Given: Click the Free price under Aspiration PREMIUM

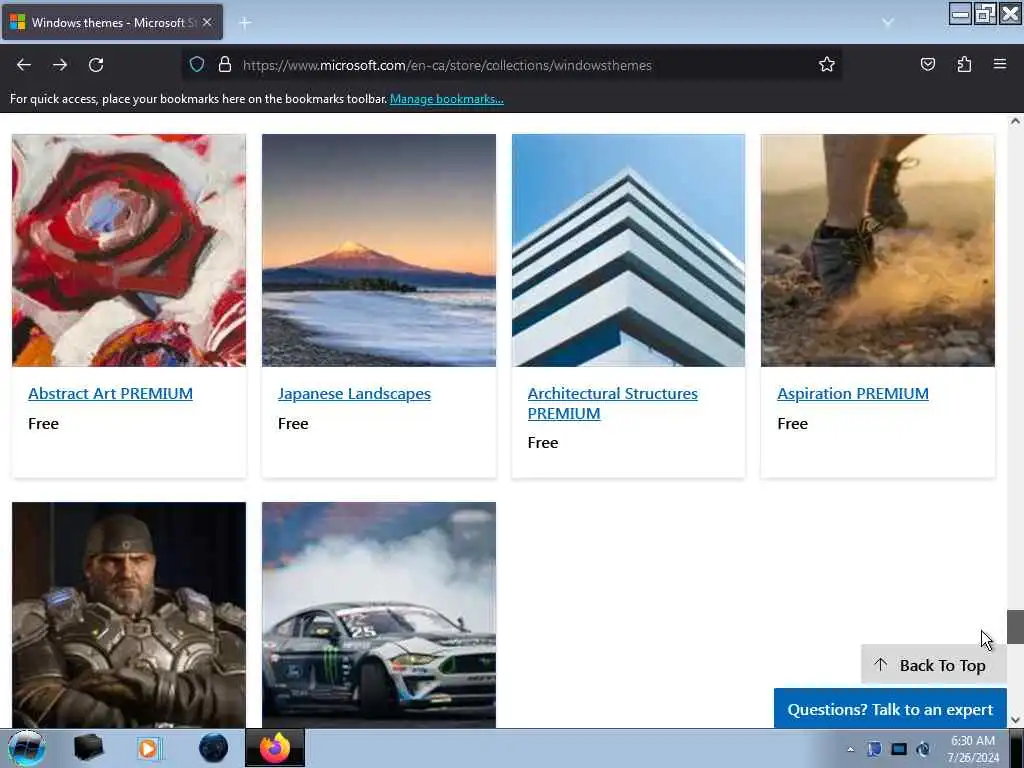Looking at the screenshot, I should 792,423.
